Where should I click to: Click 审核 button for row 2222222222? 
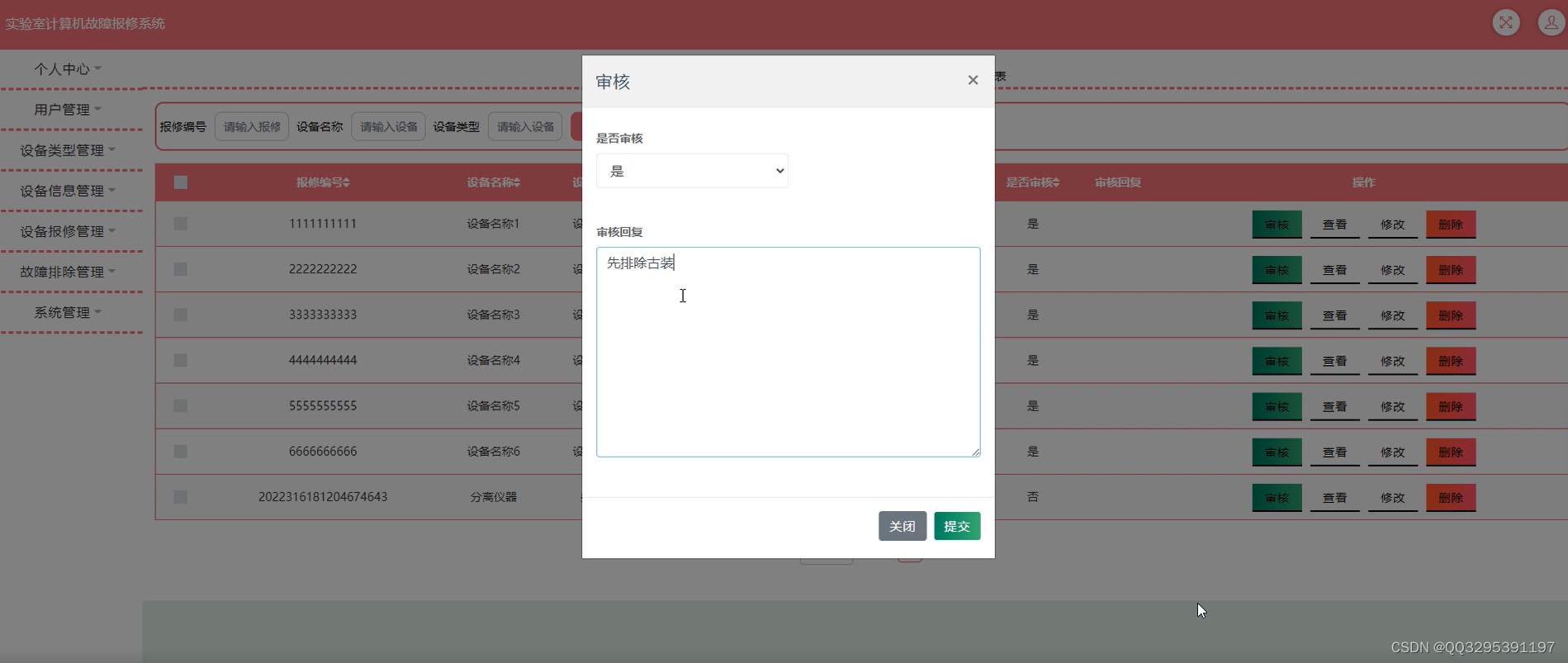(1277, 270)
